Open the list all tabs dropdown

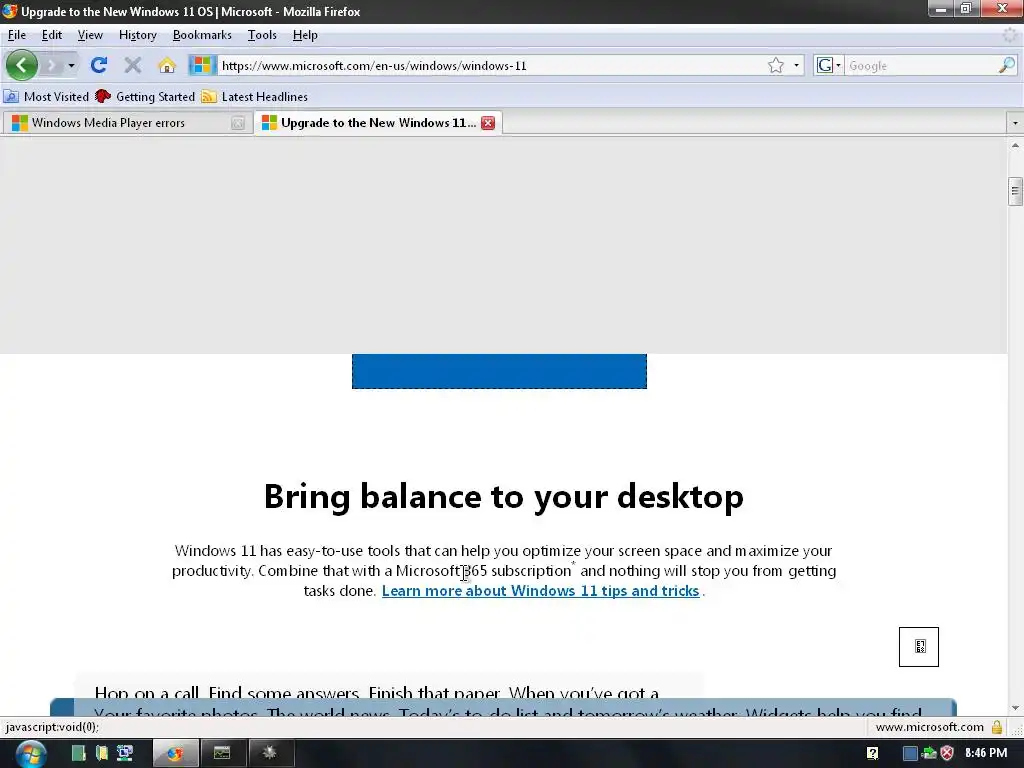tap(1015, 123)
